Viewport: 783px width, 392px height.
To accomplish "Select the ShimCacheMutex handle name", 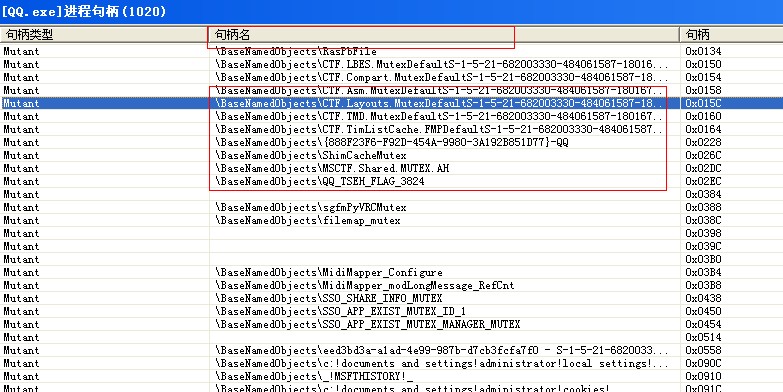I will click(x=311, y=155).
